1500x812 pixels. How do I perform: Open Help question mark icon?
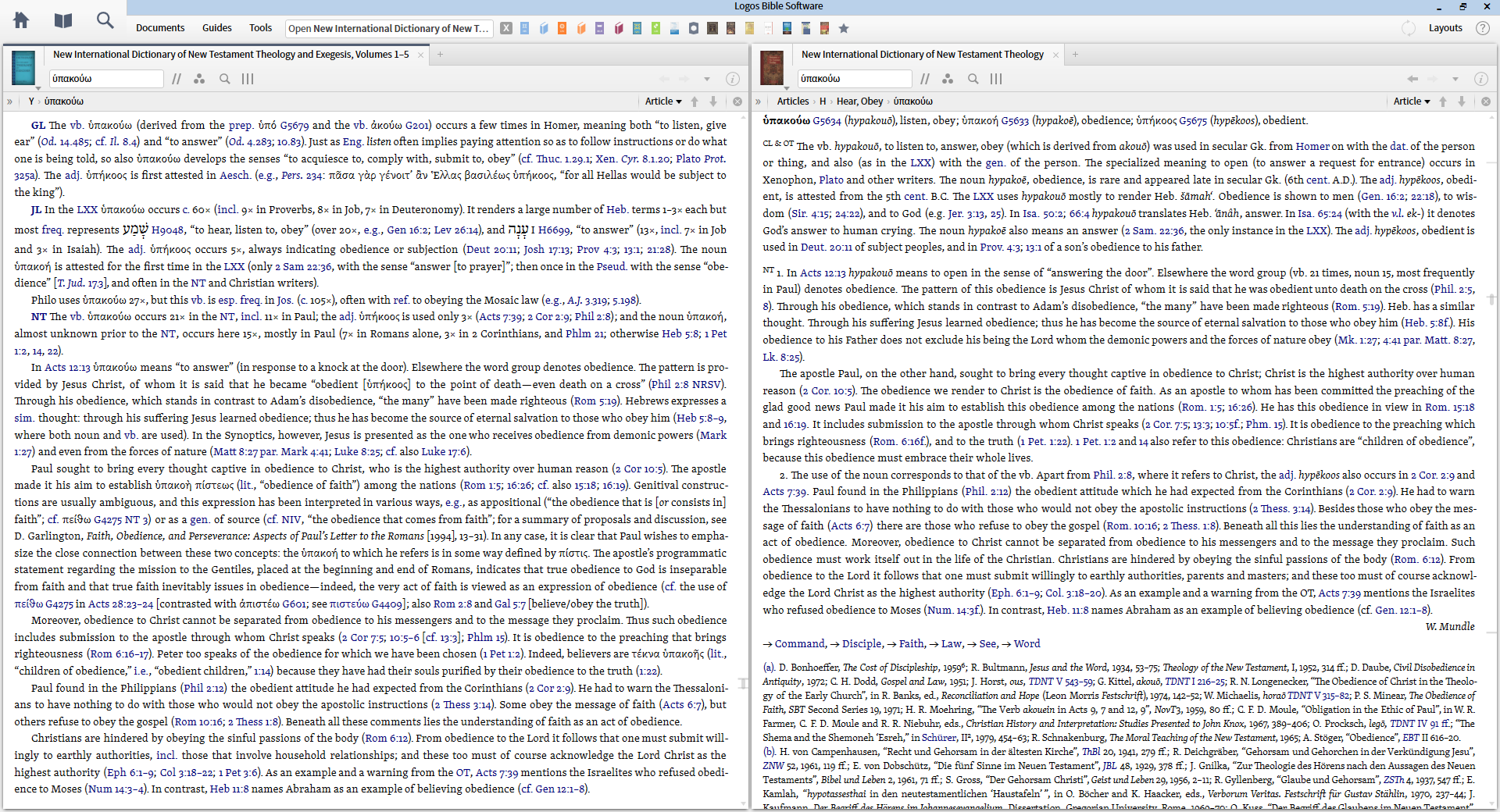[x=1482, y=28]
